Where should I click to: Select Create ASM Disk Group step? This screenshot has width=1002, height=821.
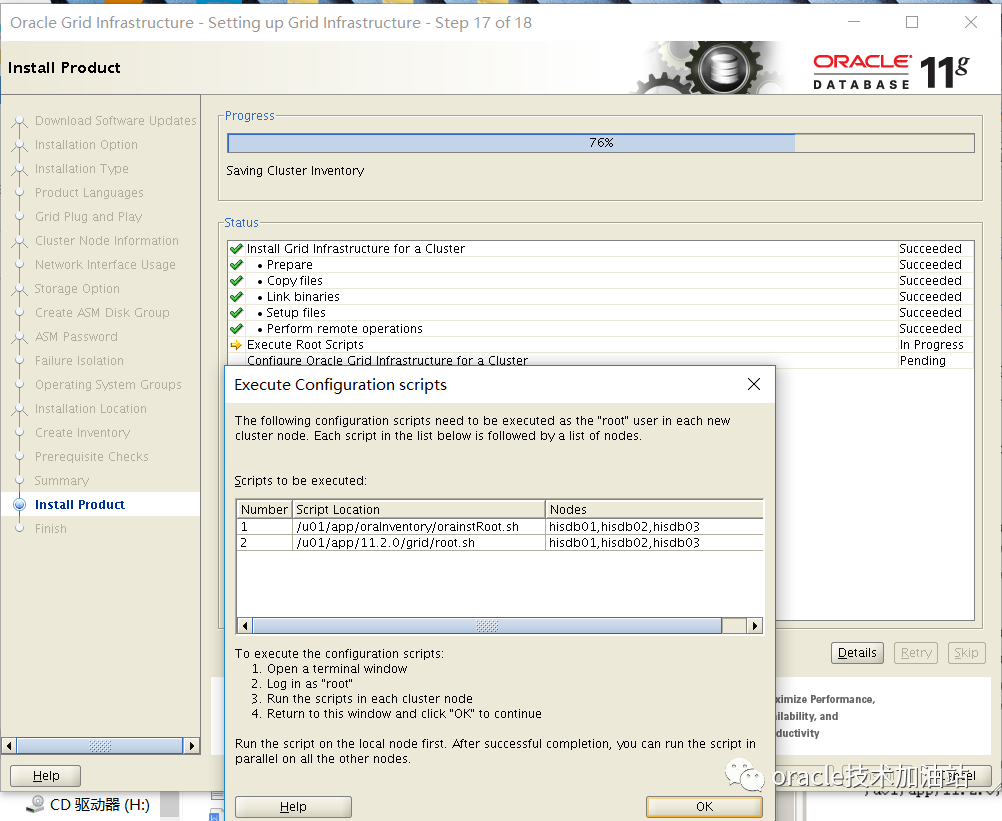[102, 312]
